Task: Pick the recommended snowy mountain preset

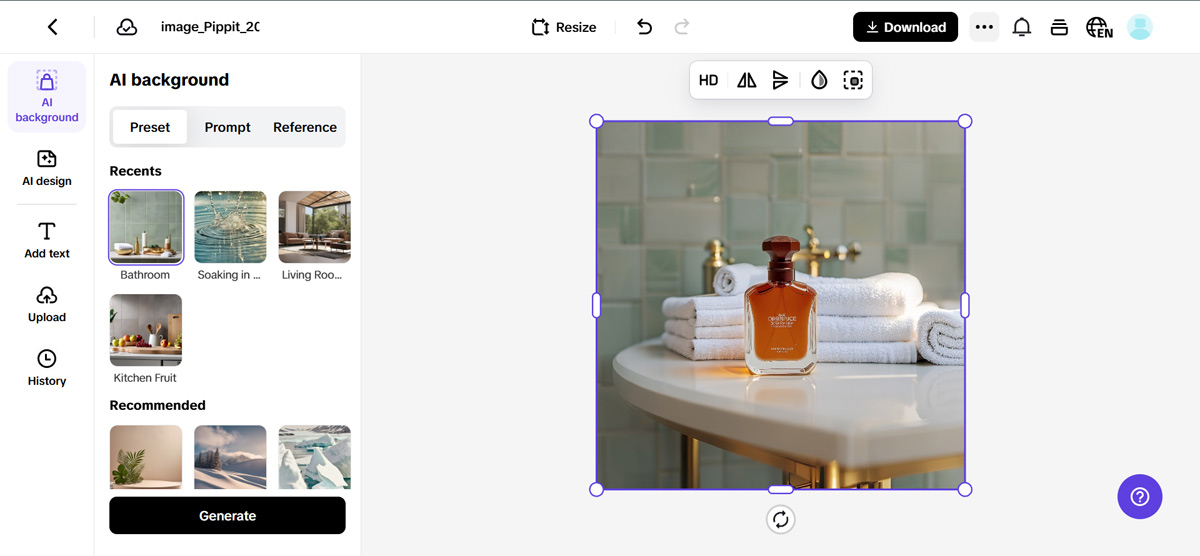Action: click(x=231, y=457)
